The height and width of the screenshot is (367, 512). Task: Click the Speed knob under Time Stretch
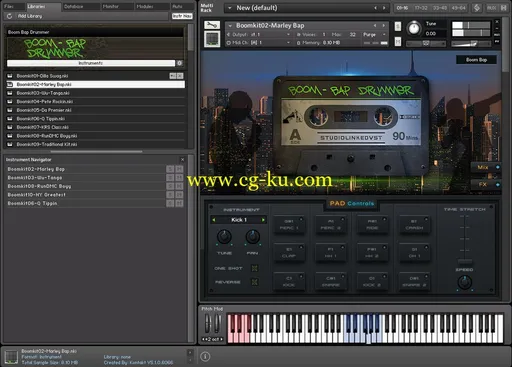(x=465, y=282)
